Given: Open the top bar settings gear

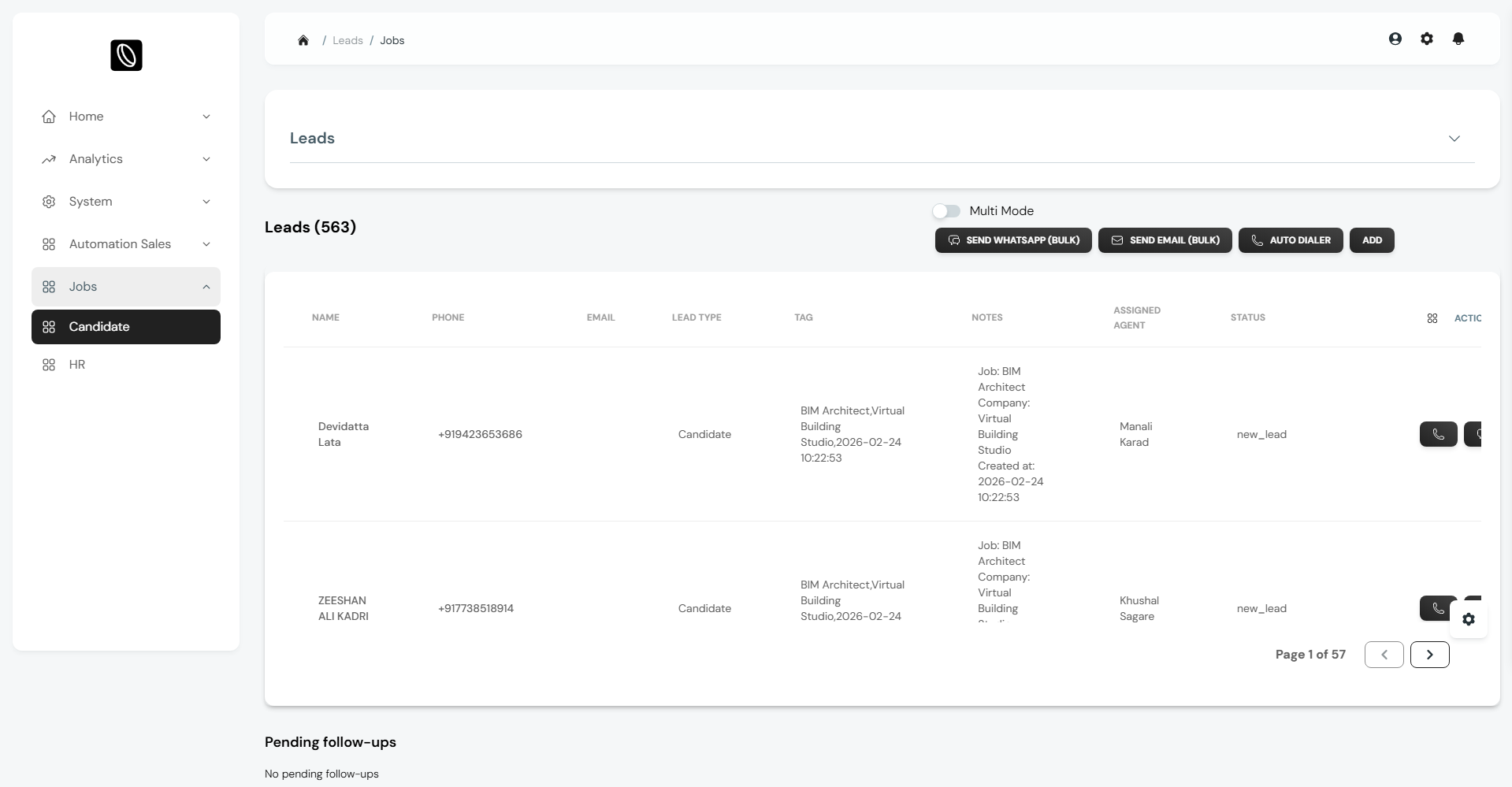Looking at the screenshot, I should click(1427, 39).
